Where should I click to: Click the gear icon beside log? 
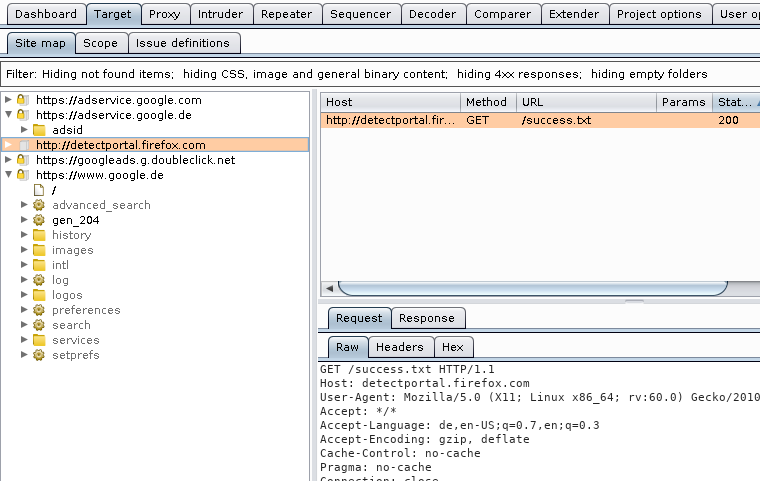click(39, 280)
